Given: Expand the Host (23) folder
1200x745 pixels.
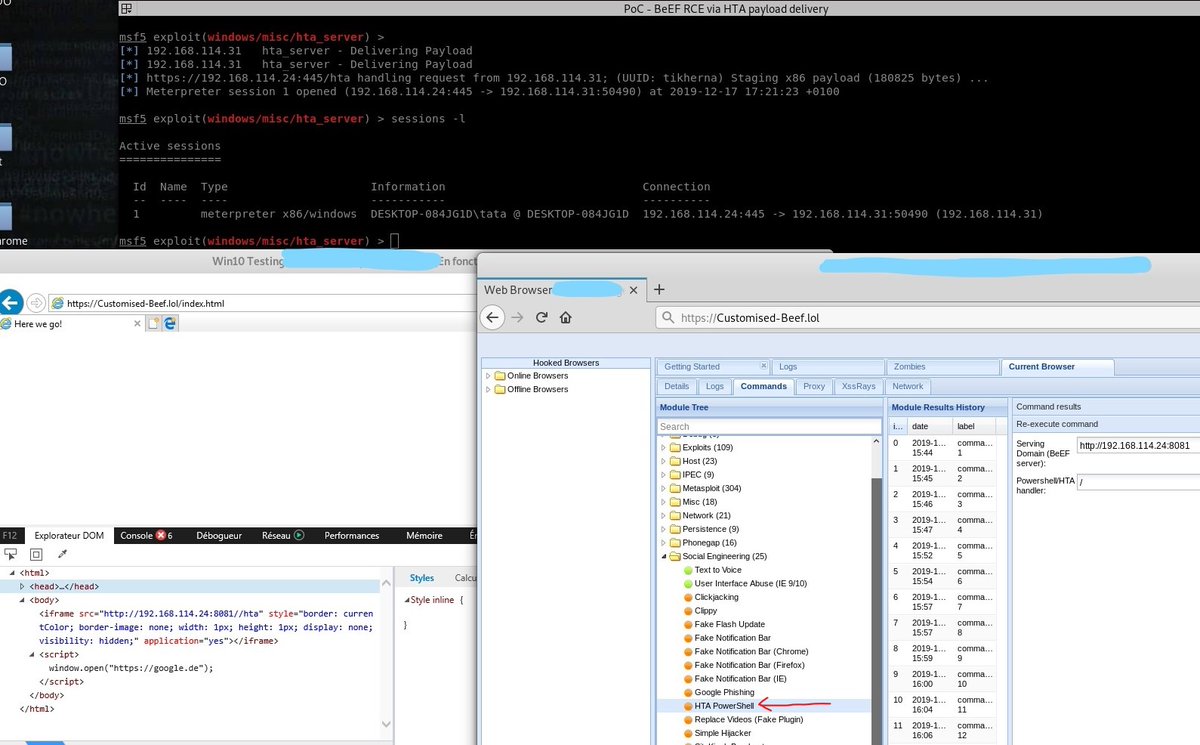Looking at the screenshot, I should point(663,461).
